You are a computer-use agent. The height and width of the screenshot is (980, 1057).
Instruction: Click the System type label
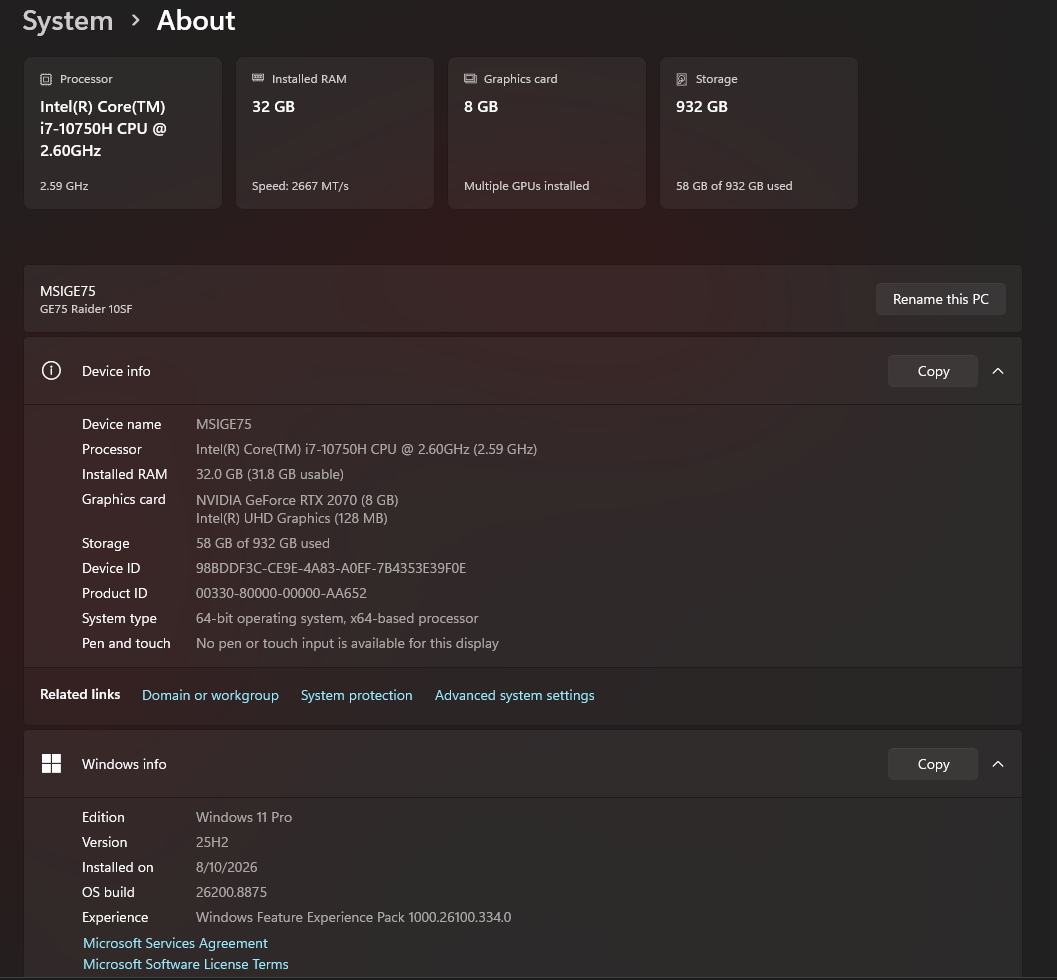[x=119, y=618]
